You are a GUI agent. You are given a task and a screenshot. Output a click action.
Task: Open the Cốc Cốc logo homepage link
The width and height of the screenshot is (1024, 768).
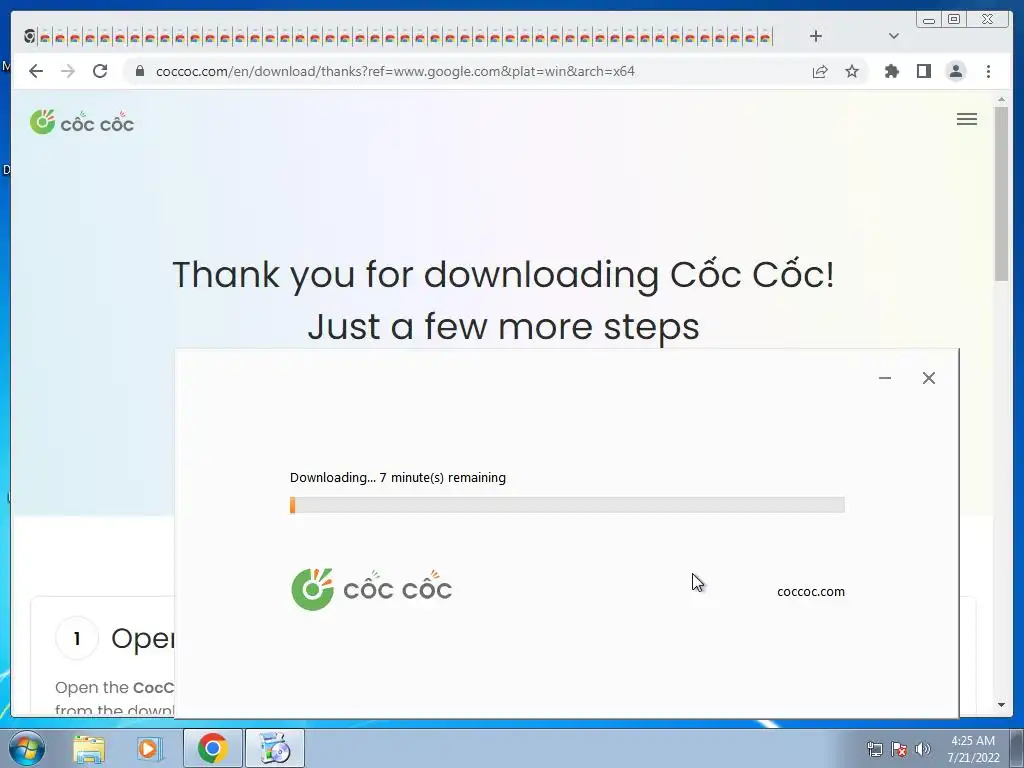[82, 122]
